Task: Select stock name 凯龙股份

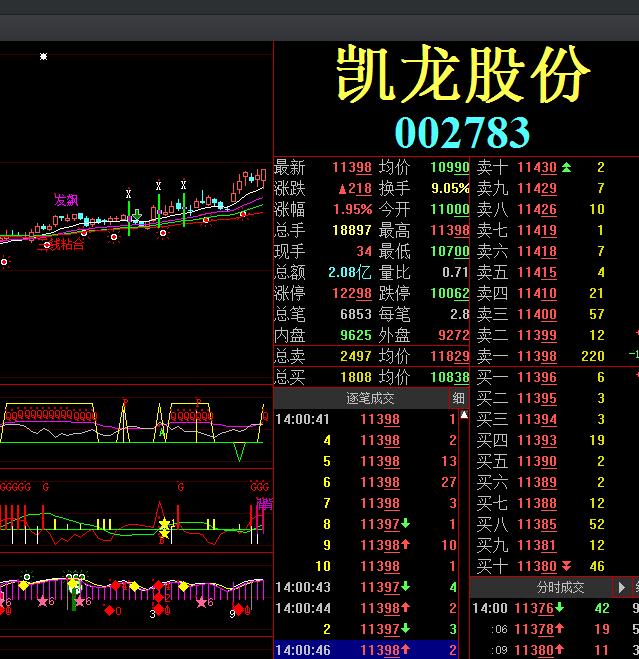Action: [x=463, y=74]
